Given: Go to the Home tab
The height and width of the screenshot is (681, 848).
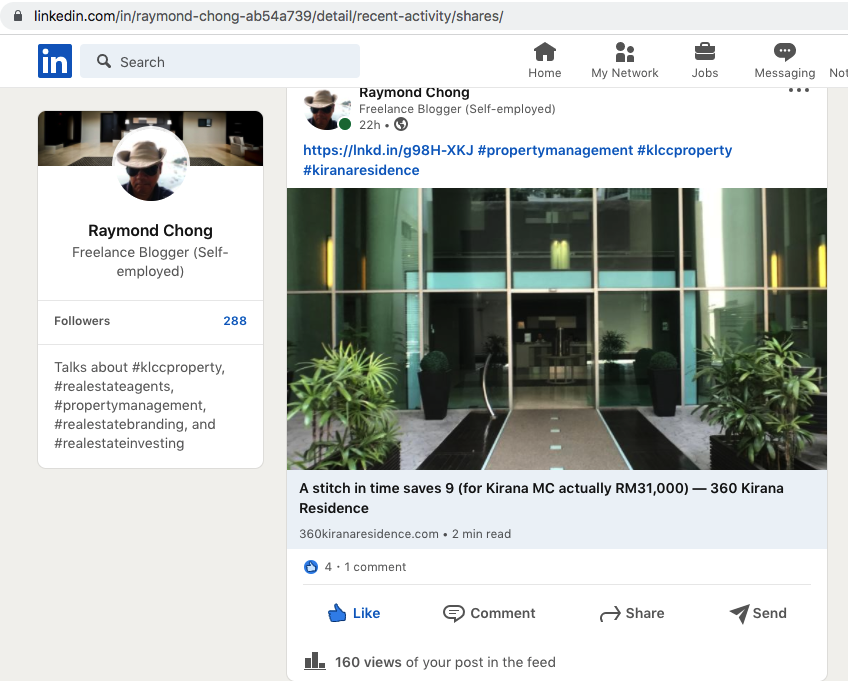Looking at the screenshot, I should tap(545, 61).
